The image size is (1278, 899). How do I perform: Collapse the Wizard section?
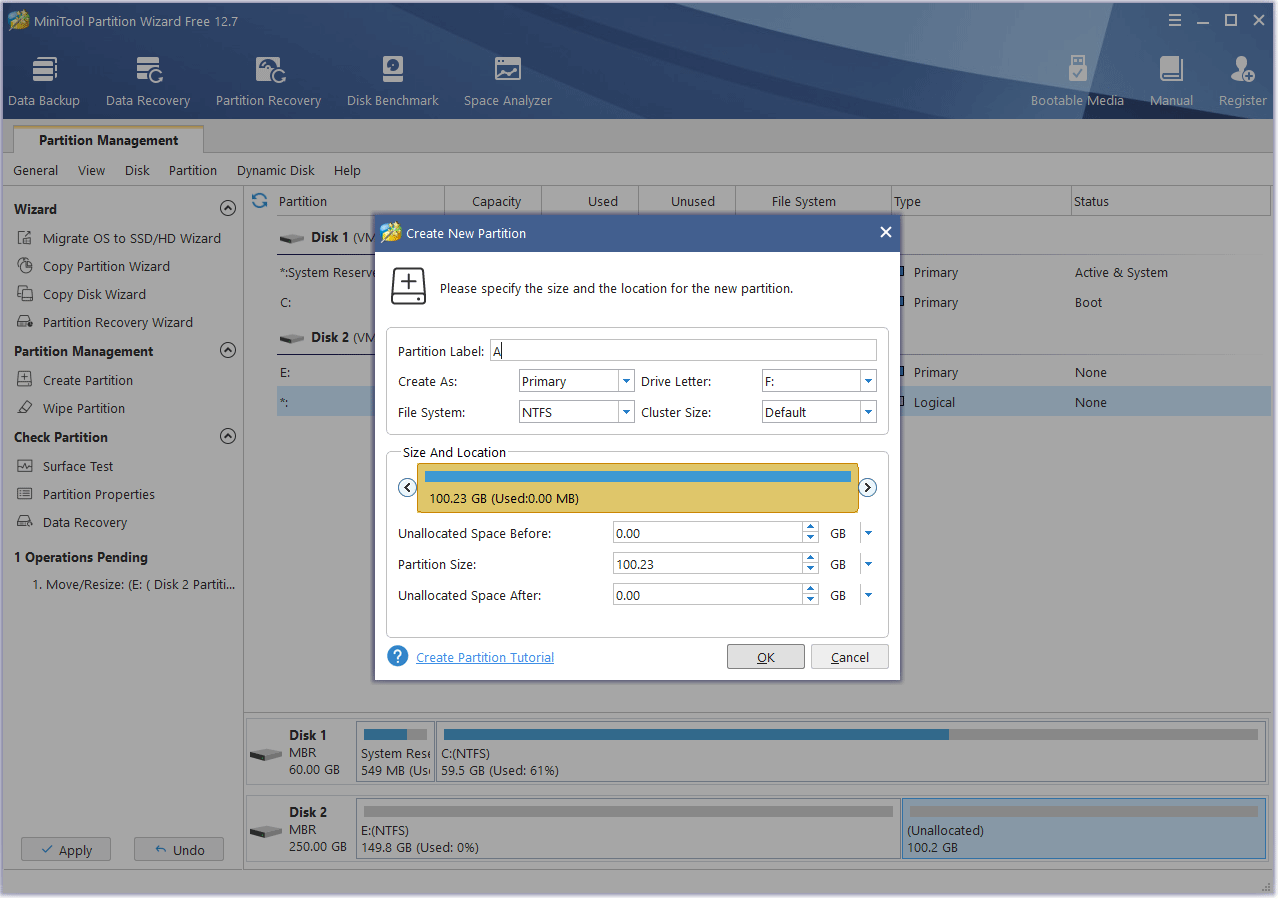coord(227,208)
